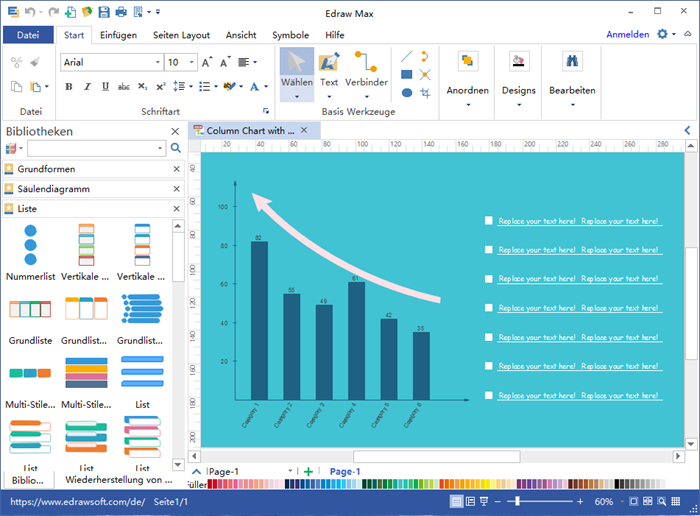
Task: Click the Anmelden sign-in link
Action: tap(627, 35)
